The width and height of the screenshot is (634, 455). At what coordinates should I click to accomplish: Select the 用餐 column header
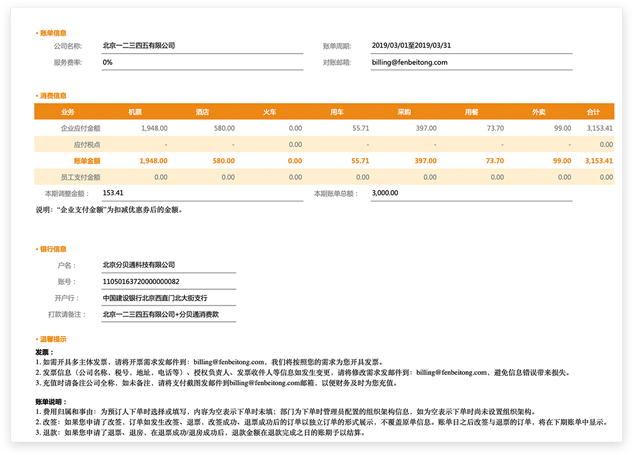point(472,112)
